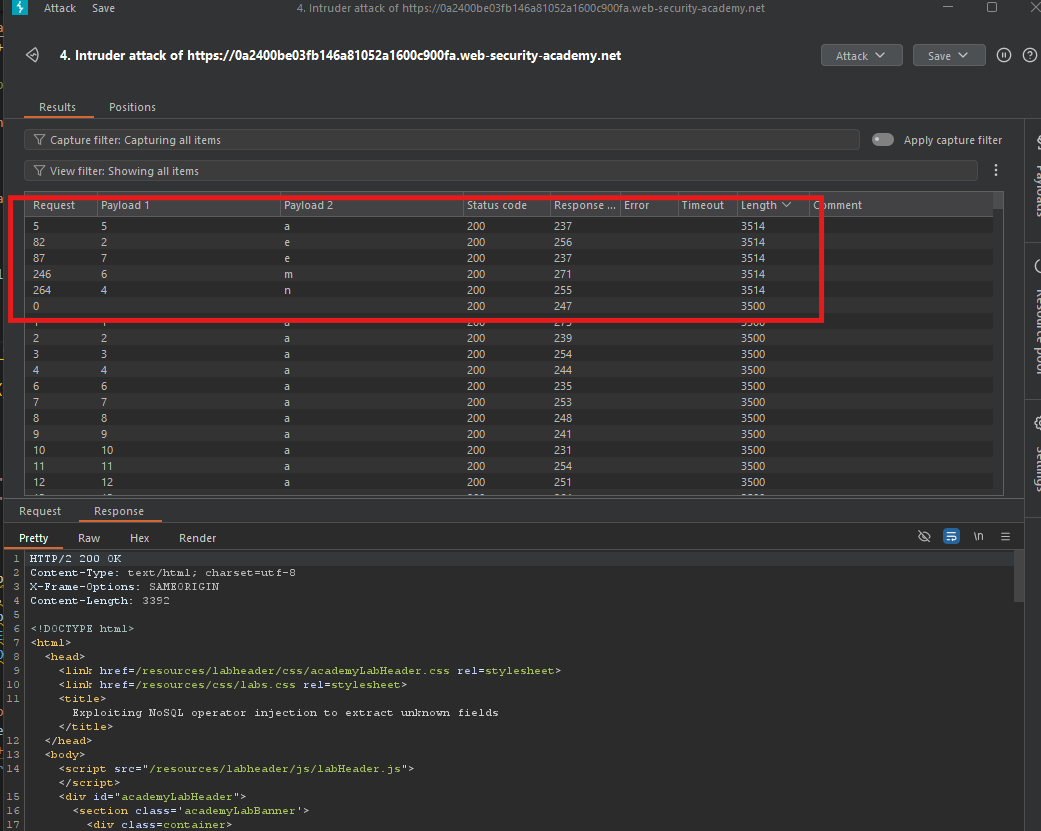Pause the attack using the pause icon
The height and width of the screenshot is (831, 1041).
(x=1004, y=56)
